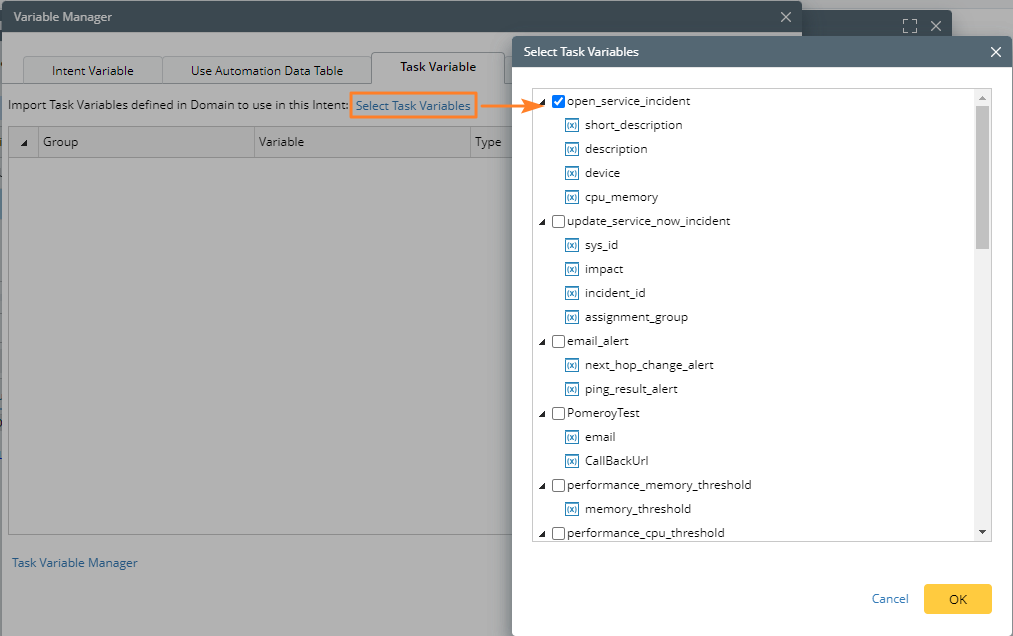
Task: Click the CallBackUrl variable icon
Action: 572,461
